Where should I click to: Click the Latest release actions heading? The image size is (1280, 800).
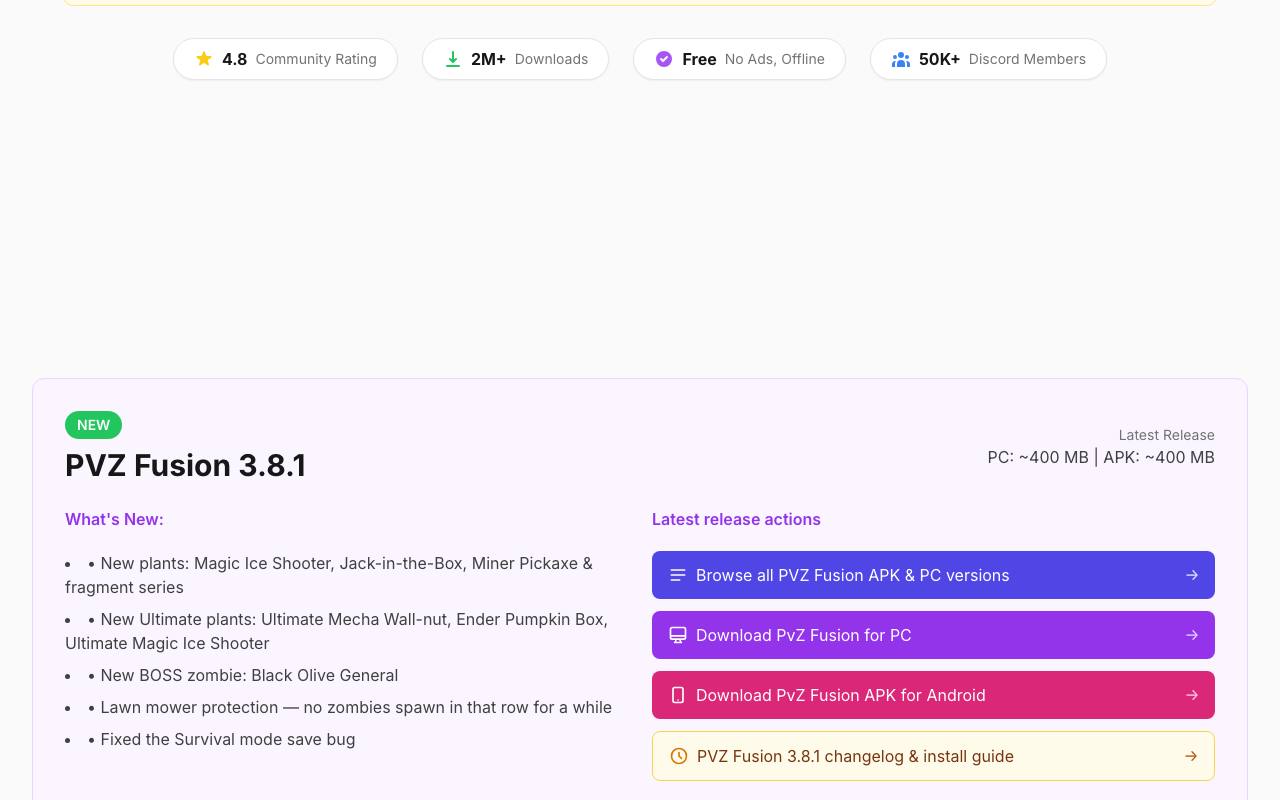coord(736,519)
